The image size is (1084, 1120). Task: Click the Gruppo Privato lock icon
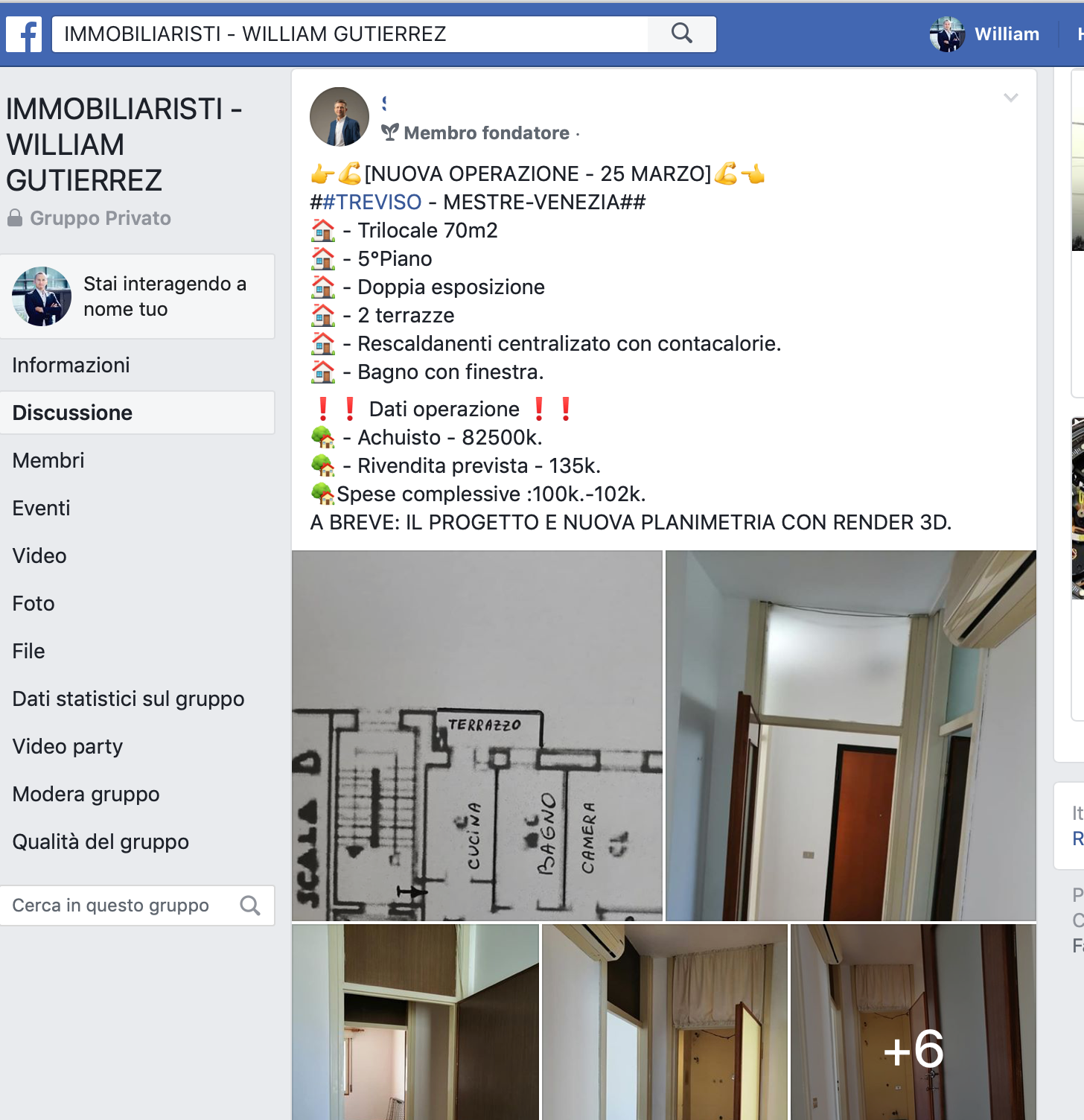(x=14, y=218)
